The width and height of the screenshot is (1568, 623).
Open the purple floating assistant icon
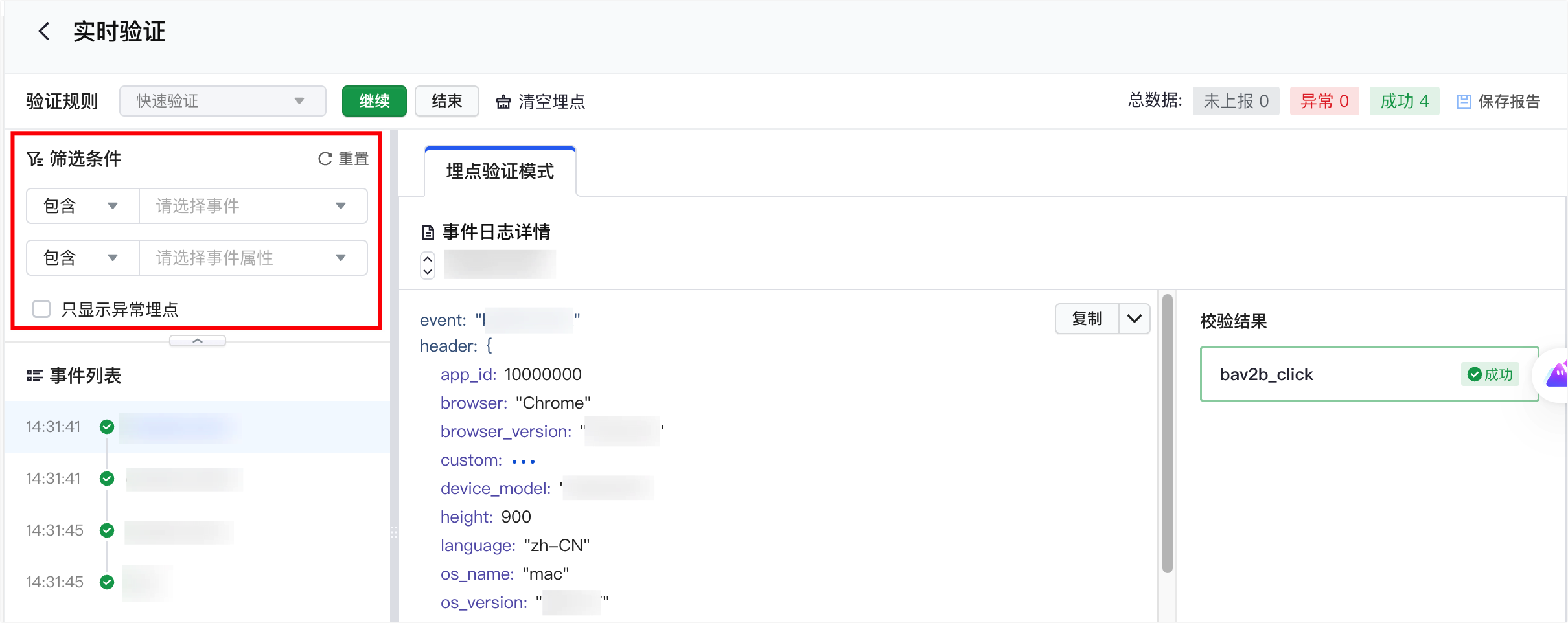(x=1555, y=374)
